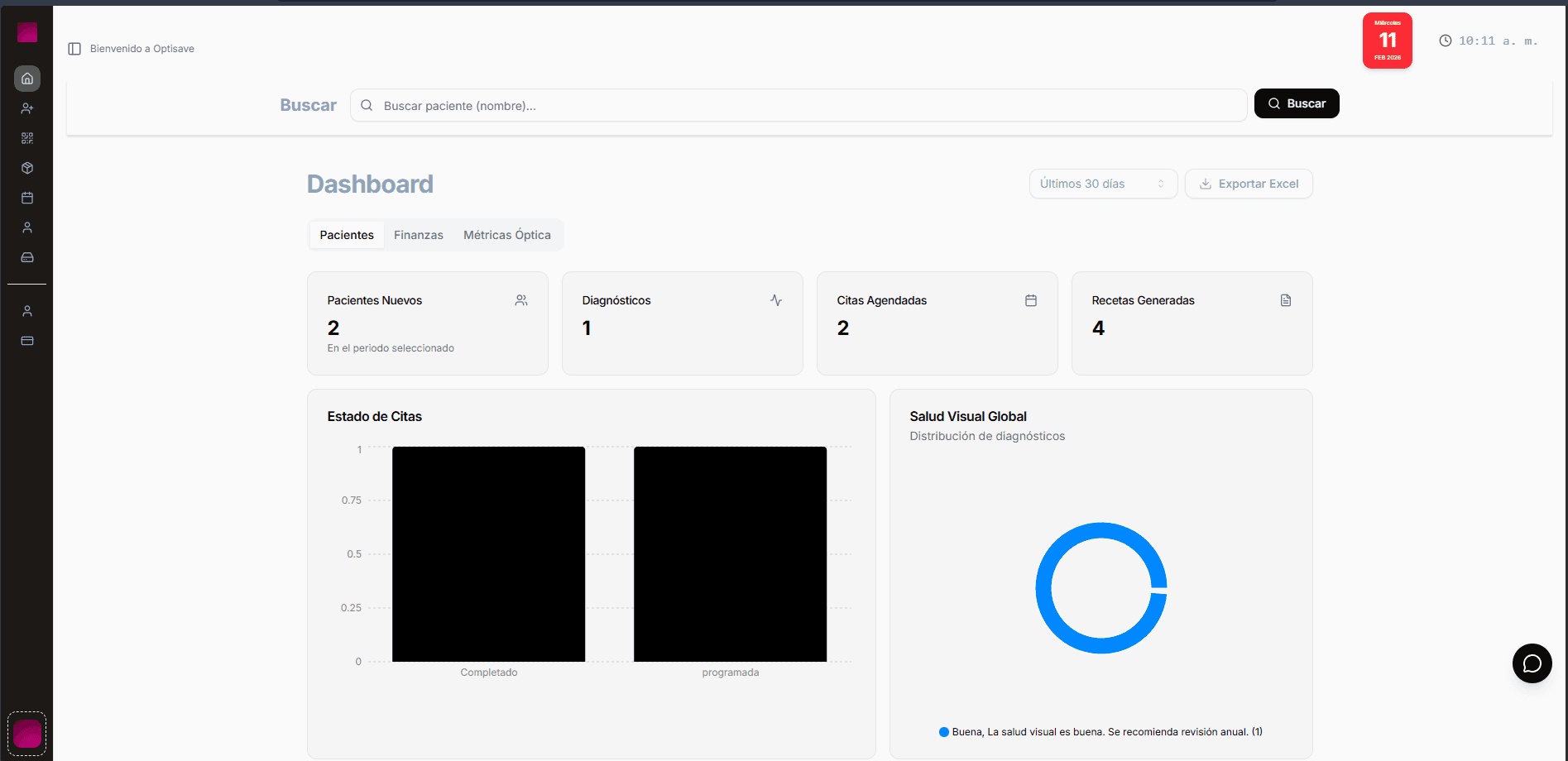The width and height of the screenshot is (1568, 761).
Task: Select the calendar icon in the left sidebar
Action: [27, 198]
